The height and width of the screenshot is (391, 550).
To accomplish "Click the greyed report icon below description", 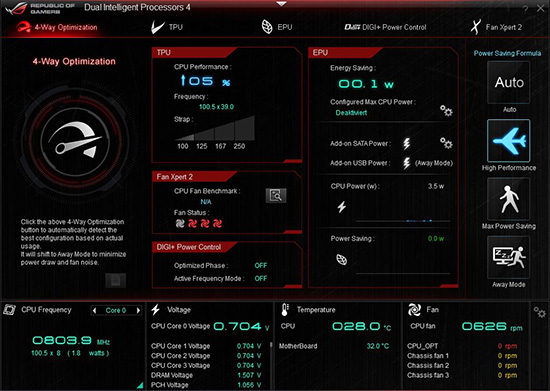I will coord(115,281).
